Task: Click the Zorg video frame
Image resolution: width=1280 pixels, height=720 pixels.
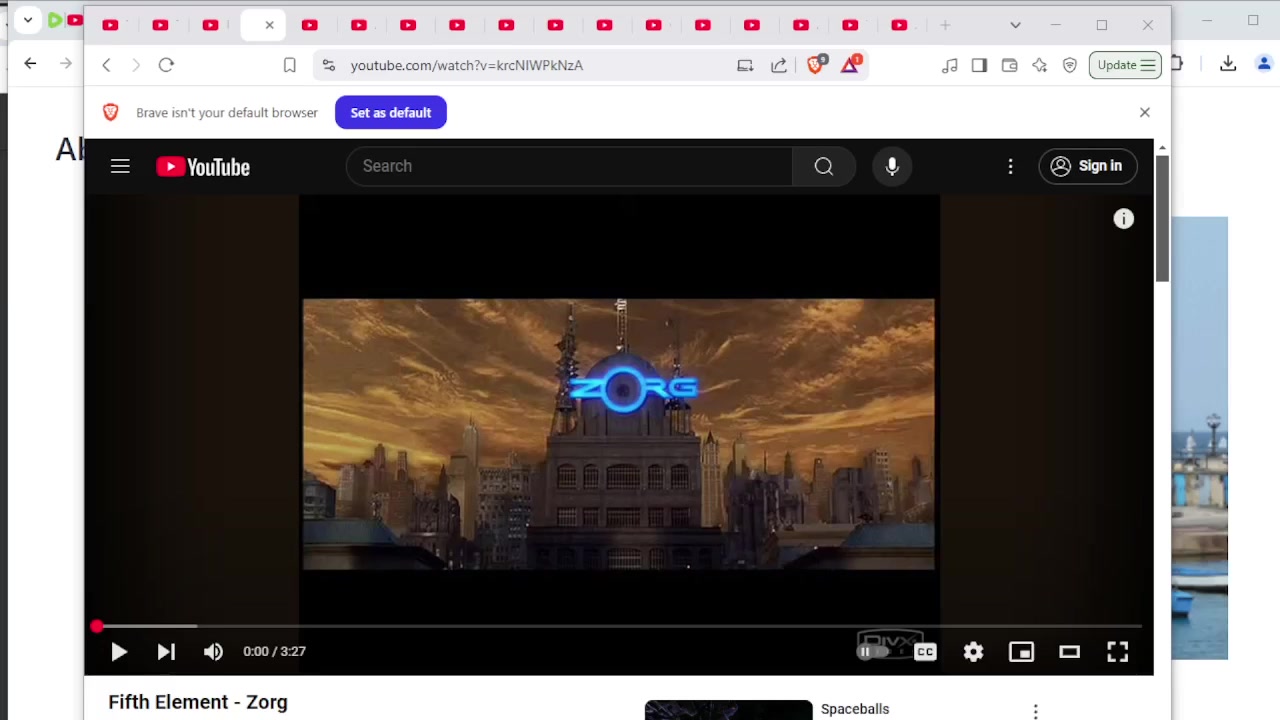Action: tap(619, 434)
